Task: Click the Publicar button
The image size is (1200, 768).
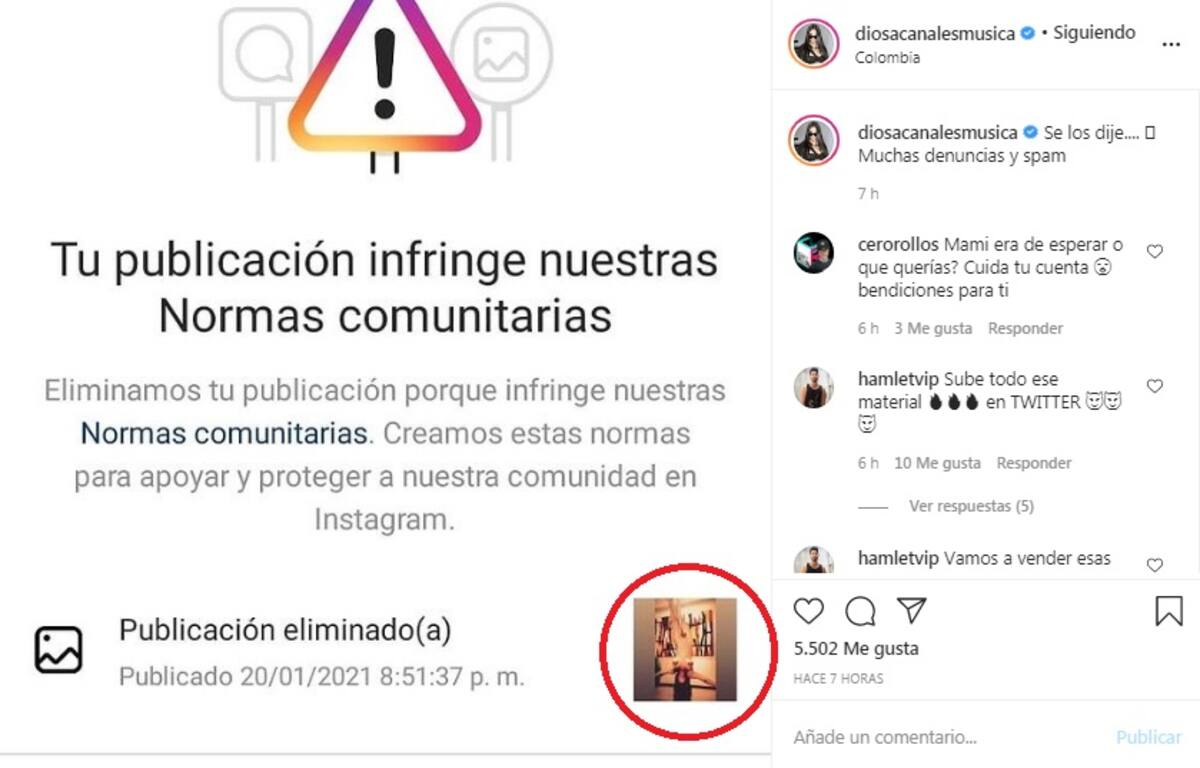Action: (1149, 737)
